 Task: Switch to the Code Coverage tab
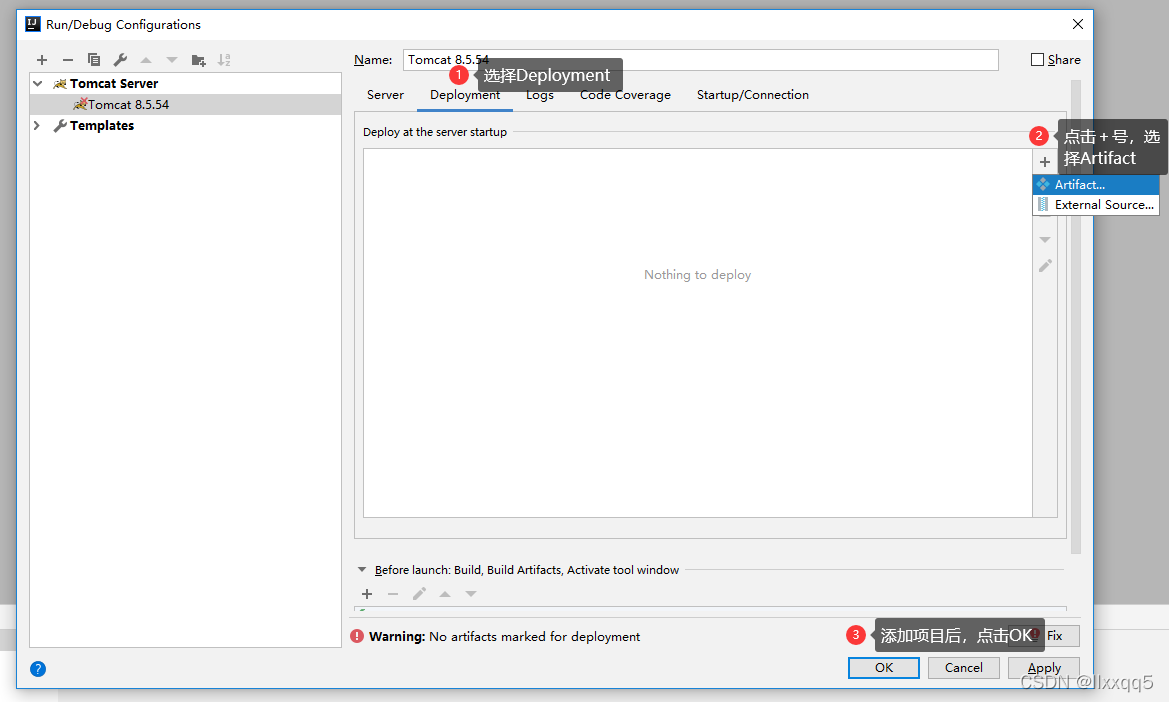pos(626,95)
